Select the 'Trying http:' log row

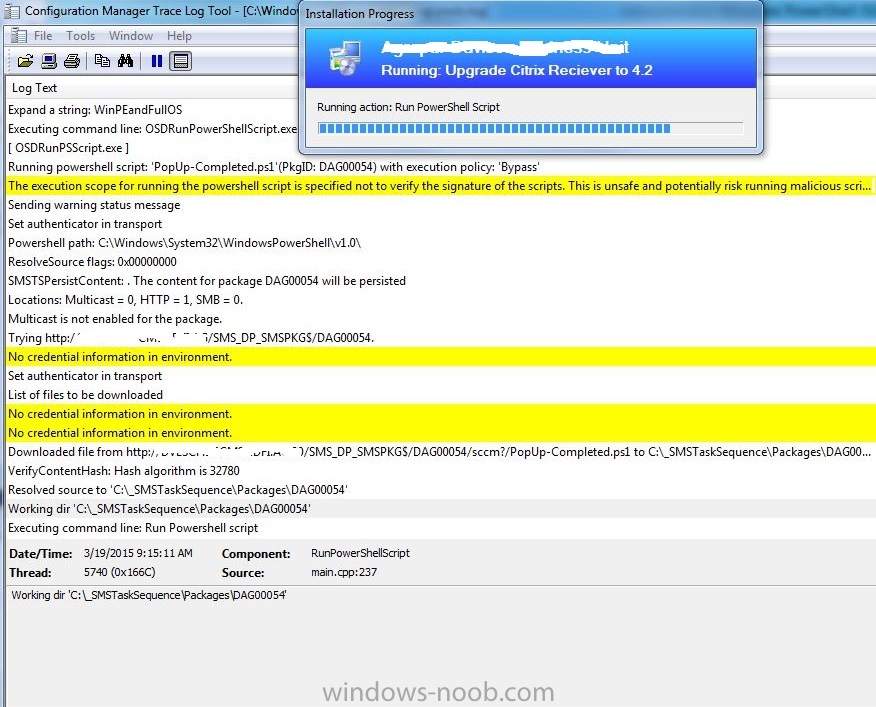pyautogui.click(x=440, y=338)
